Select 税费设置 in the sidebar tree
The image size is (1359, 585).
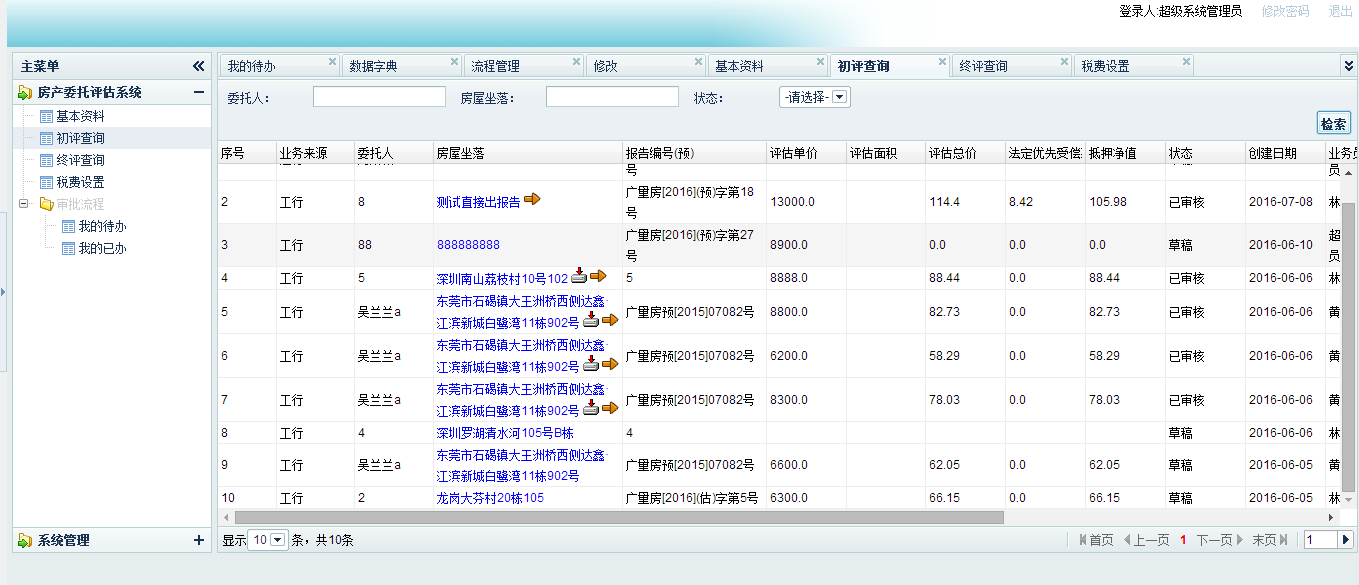click(80, 182)
